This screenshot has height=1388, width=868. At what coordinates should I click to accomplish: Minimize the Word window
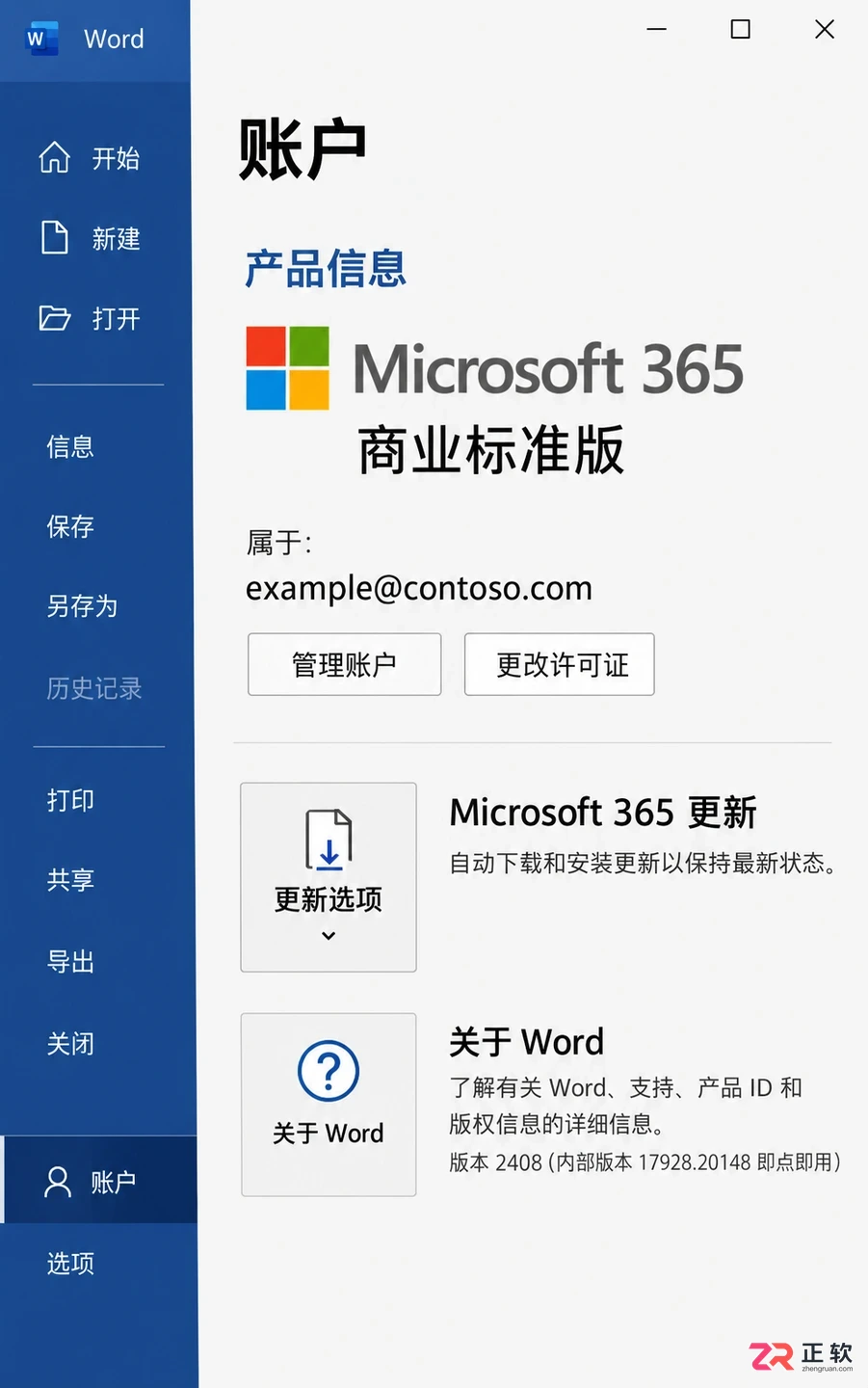[657, 29]
